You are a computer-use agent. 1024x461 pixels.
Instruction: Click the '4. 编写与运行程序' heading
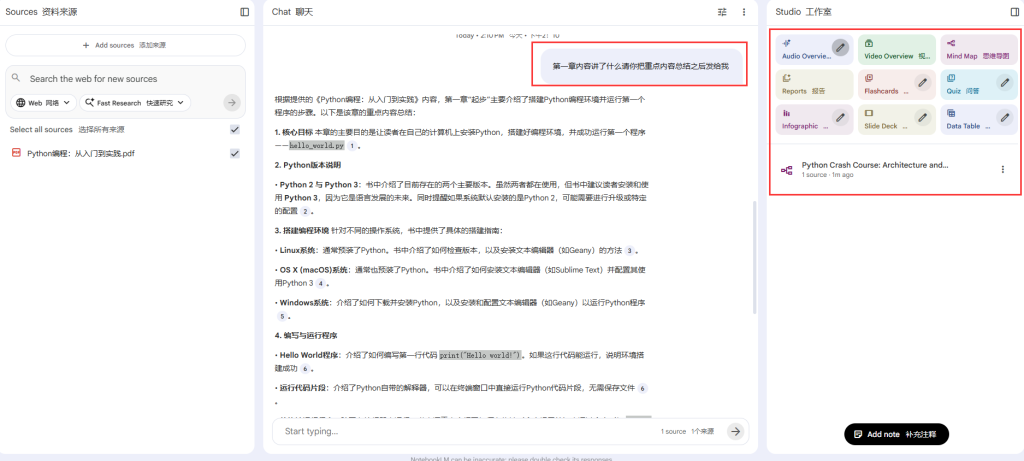point(306,336)
